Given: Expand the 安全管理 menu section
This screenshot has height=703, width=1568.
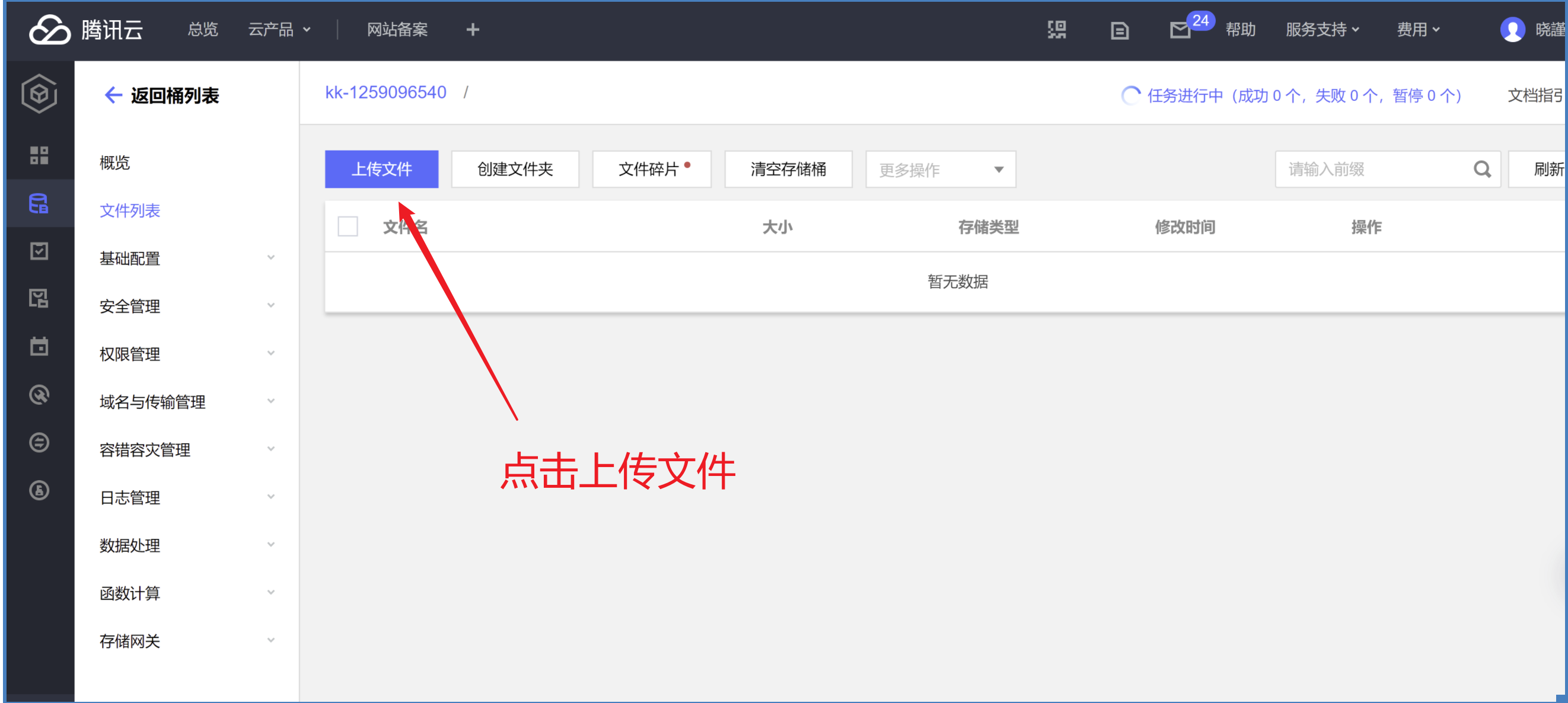Looking at the screenshot, I should [186, 306].
